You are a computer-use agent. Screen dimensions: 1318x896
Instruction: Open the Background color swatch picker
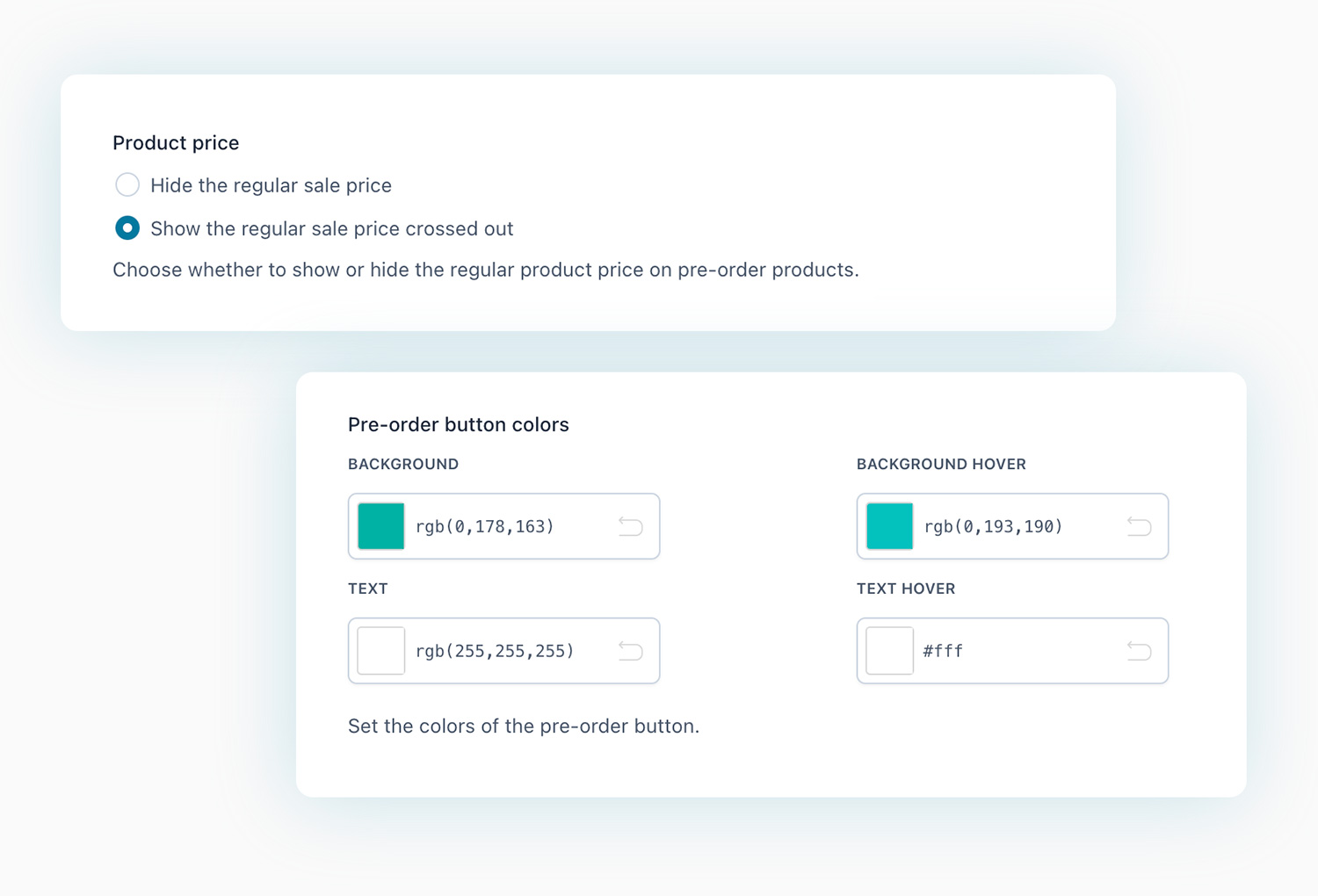[x=381, y=526]
